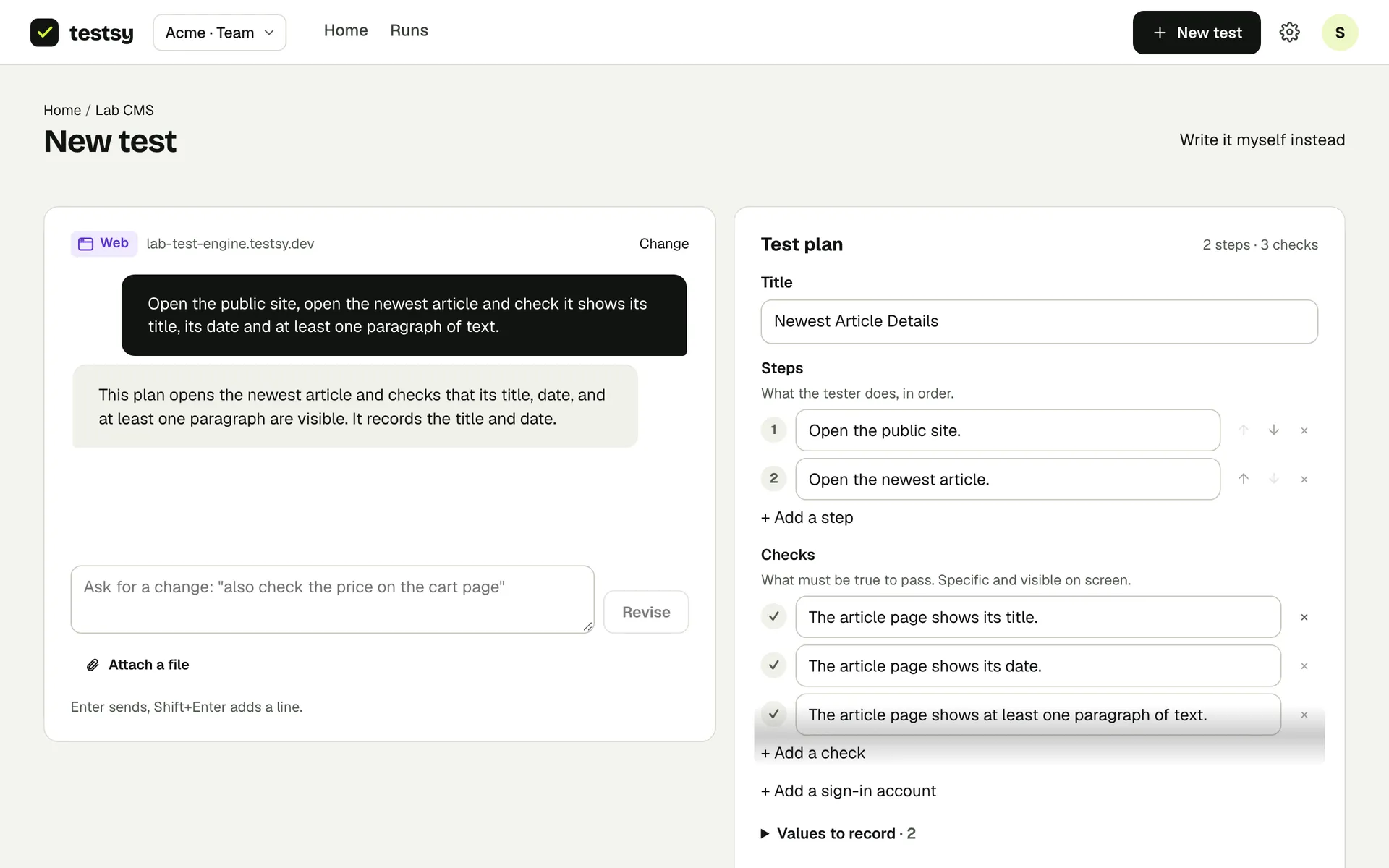Edit check 'The article page shows its title.'
1389x868 pixels.
(1038, 617)
